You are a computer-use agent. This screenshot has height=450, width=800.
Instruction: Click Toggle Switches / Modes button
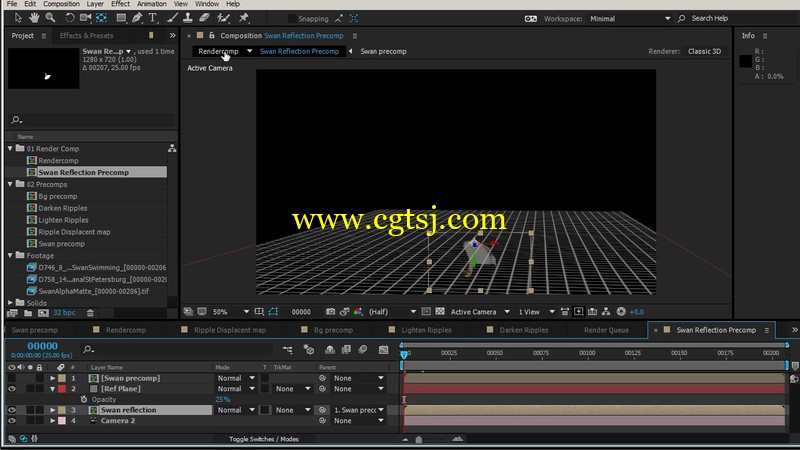pos(264,439)
